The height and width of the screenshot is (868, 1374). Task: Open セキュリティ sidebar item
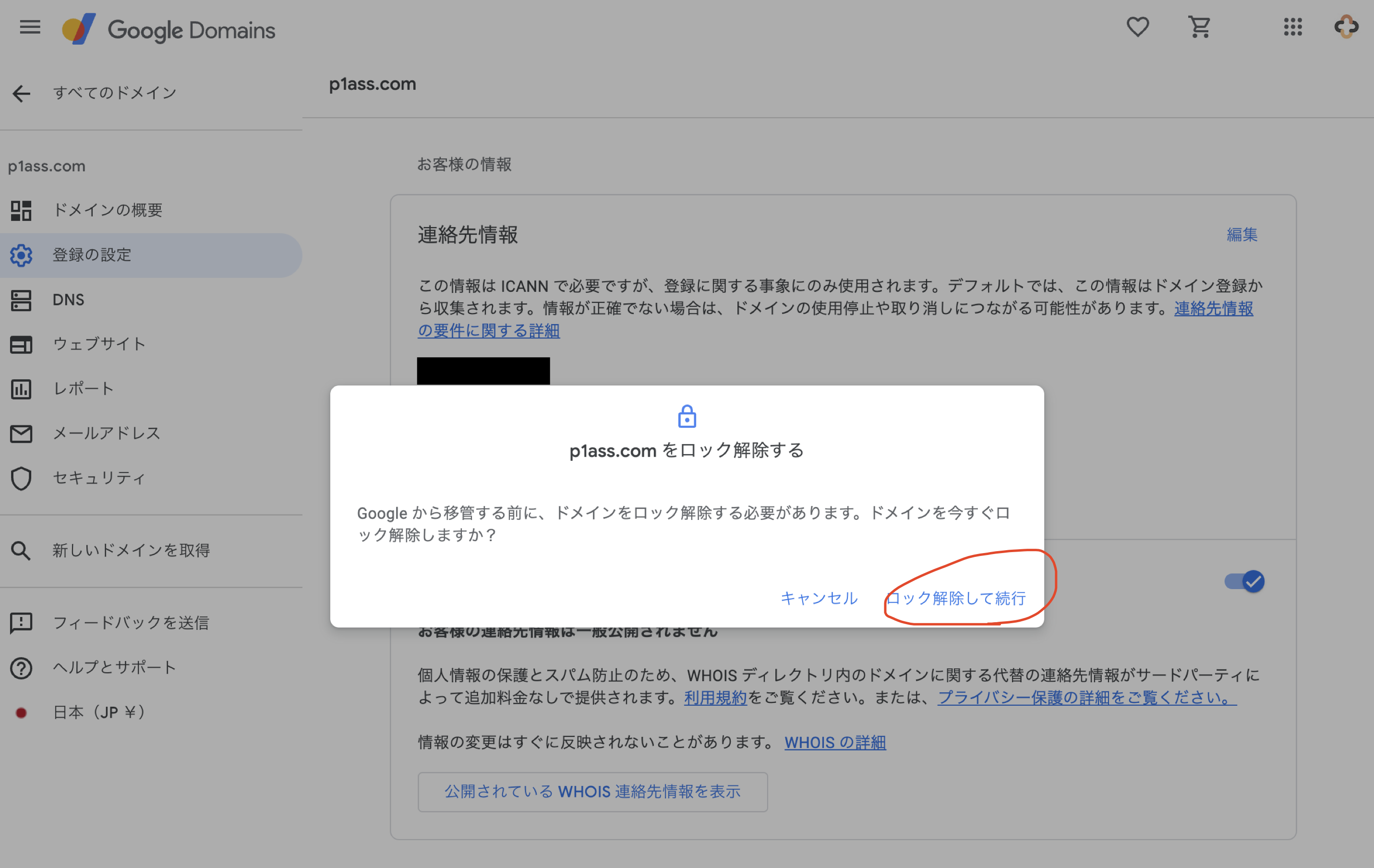99,478
